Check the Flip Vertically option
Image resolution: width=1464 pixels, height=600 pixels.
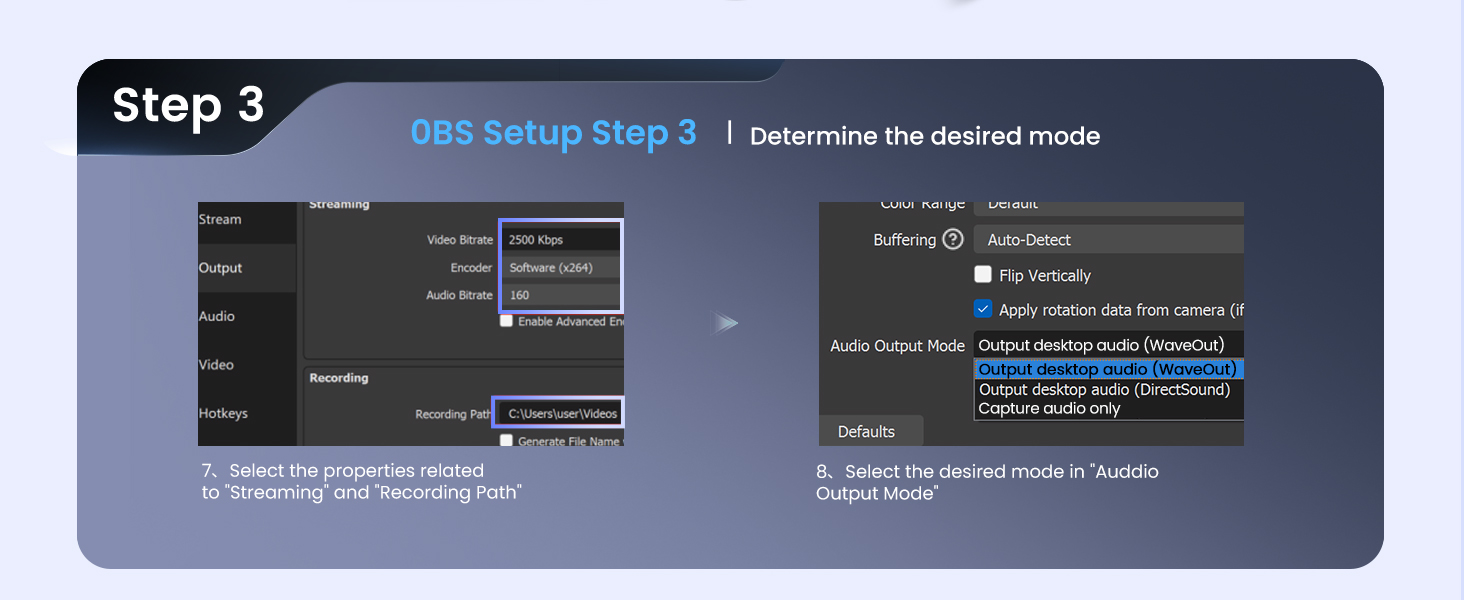point(983,274)
